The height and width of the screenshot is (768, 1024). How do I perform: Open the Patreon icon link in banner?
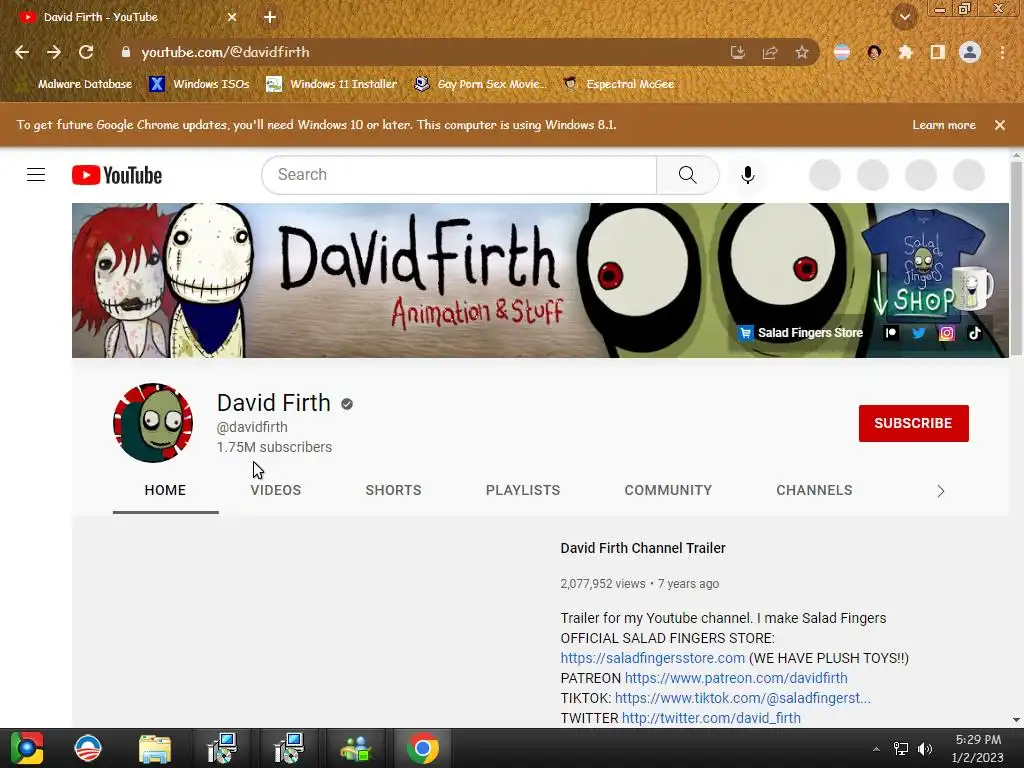click(x=891, y=333)
